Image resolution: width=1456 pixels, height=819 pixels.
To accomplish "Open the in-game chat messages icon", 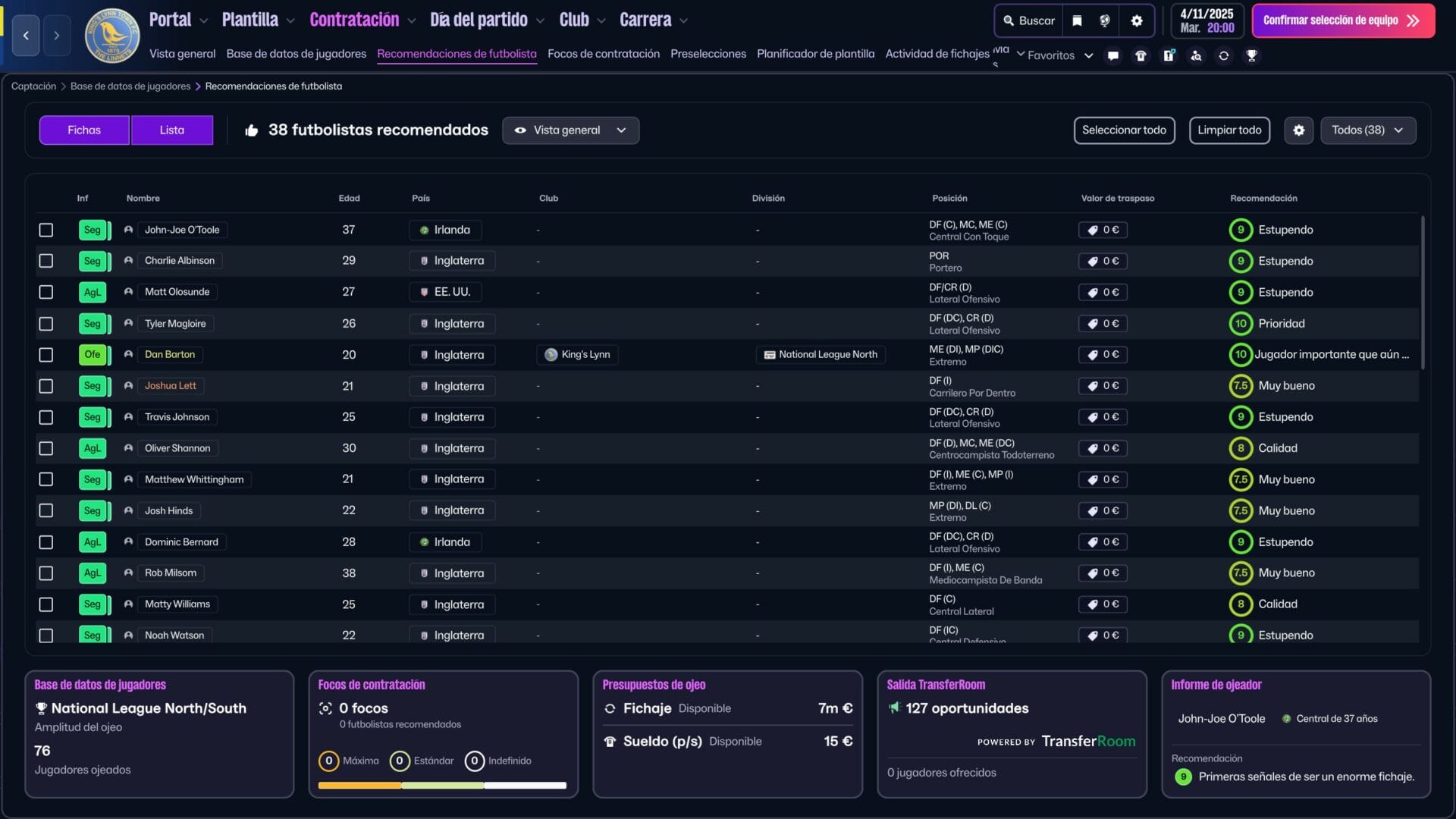I will pos(1113,55).
